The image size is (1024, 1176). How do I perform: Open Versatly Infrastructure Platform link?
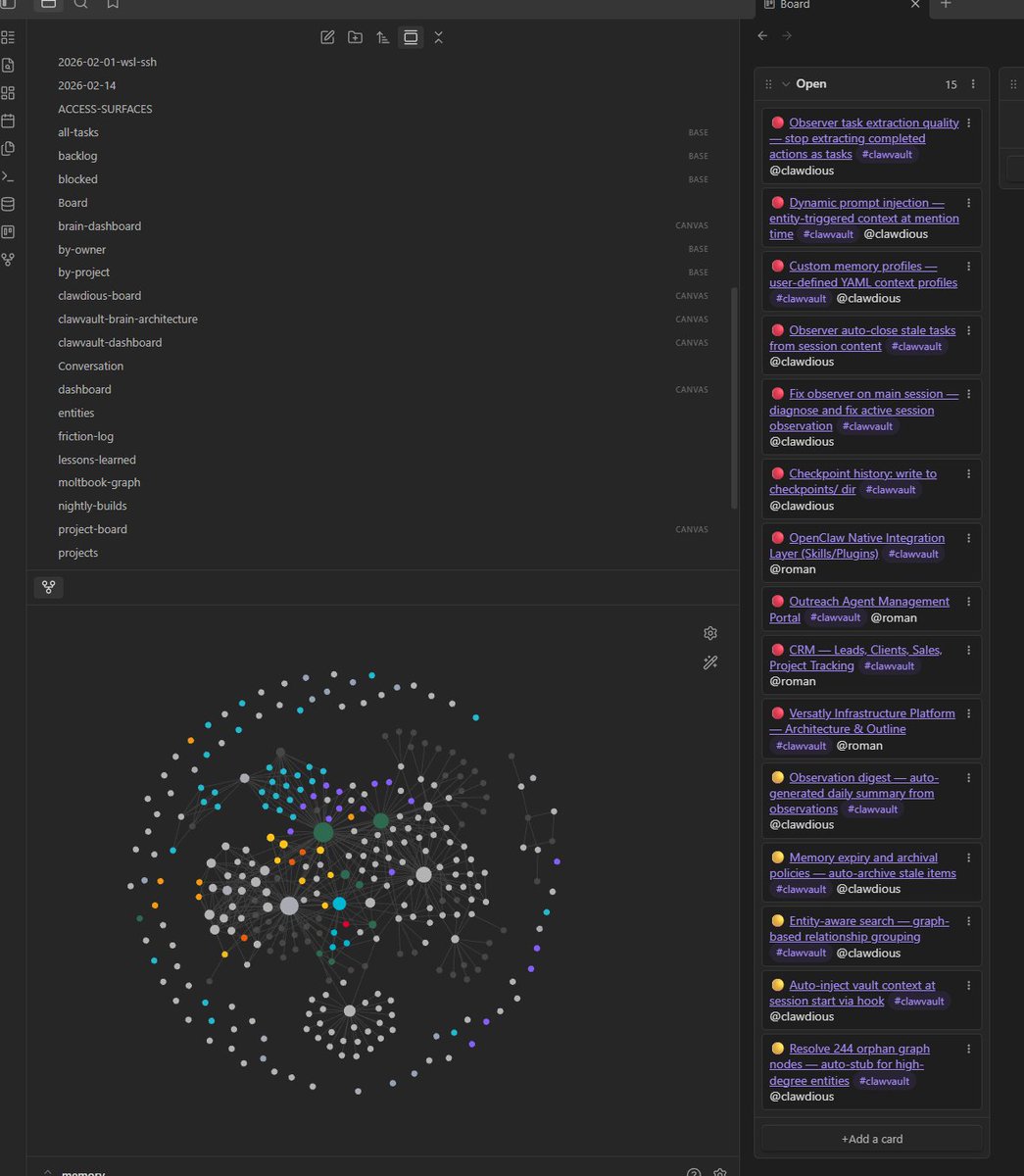pyautogui.click(x=862, y=721)
